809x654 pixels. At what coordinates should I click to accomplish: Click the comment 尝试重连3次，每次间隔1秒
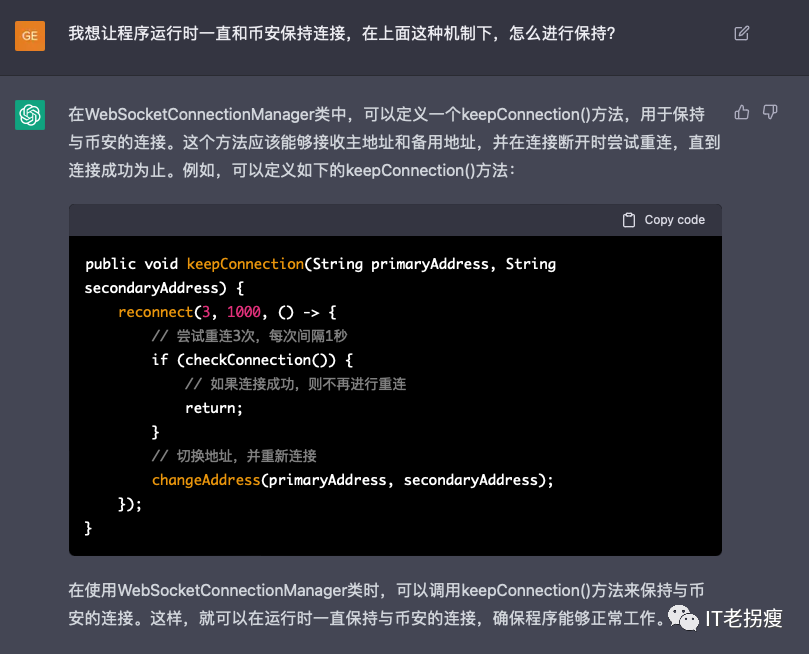coord(249,336)
